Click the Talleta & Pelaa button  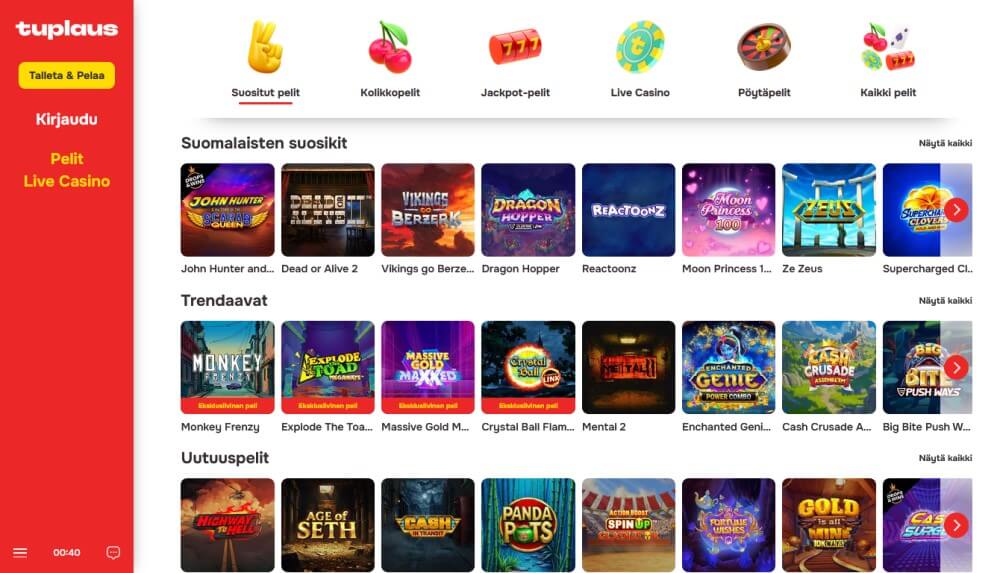[x=67, y=75]
